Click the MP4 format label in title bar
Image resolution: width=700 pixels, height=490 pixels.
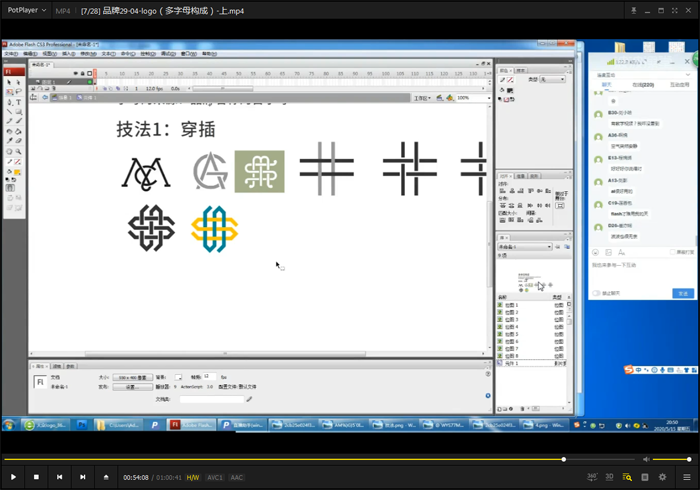(x=63, y=11)
